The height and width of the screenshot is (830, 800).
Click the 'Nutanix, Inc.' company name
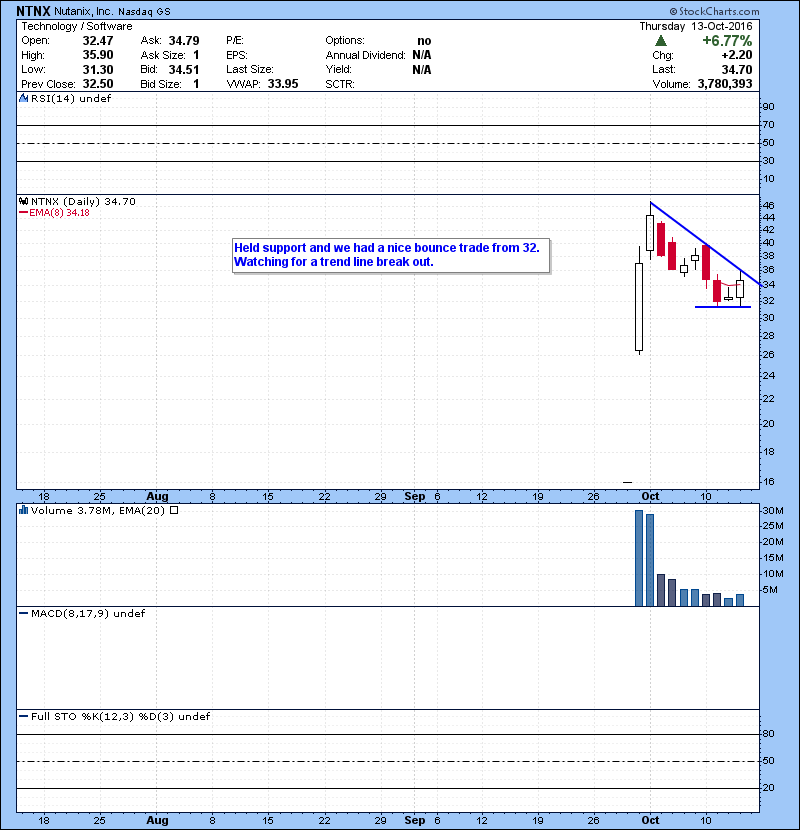coord(83,11)
